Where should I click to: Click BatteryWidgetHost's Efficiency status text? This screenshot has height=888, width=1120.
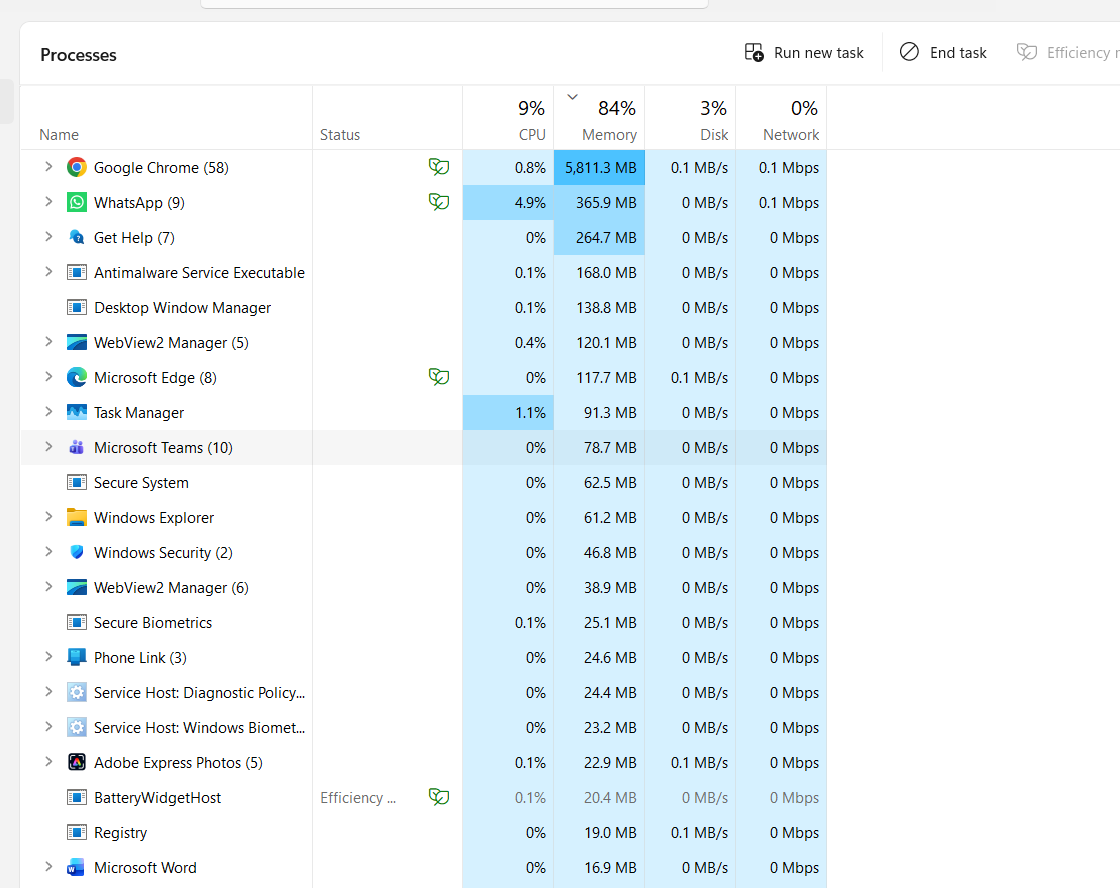coord(358,797)
